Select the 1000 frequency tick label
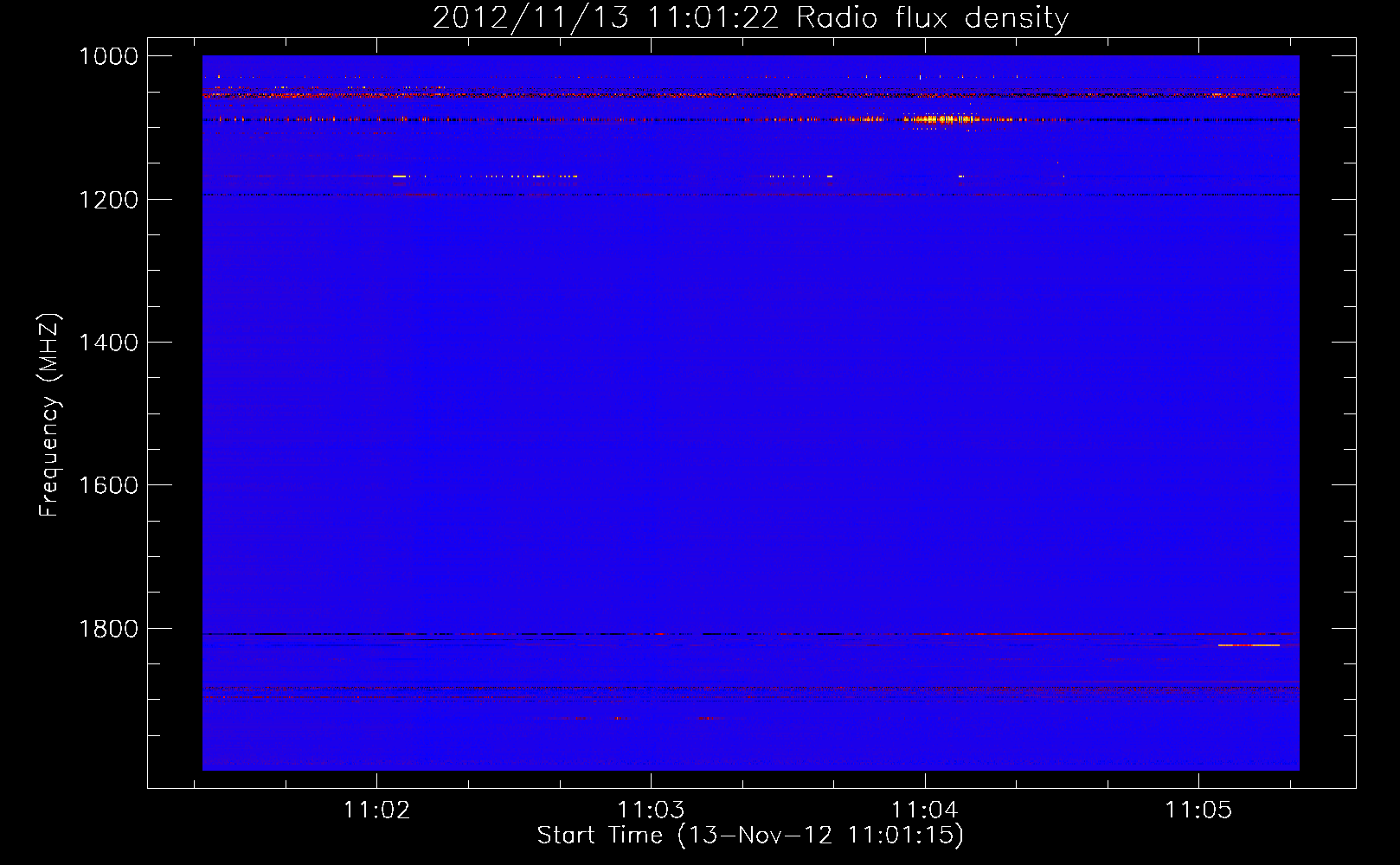 click(x=108, y=56)
